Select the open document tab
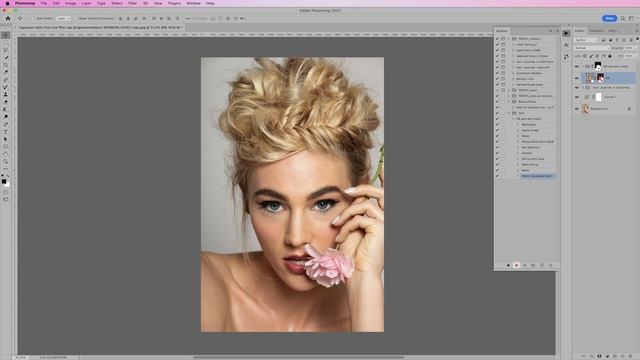The image size is (640, 360). click(100, 27)
